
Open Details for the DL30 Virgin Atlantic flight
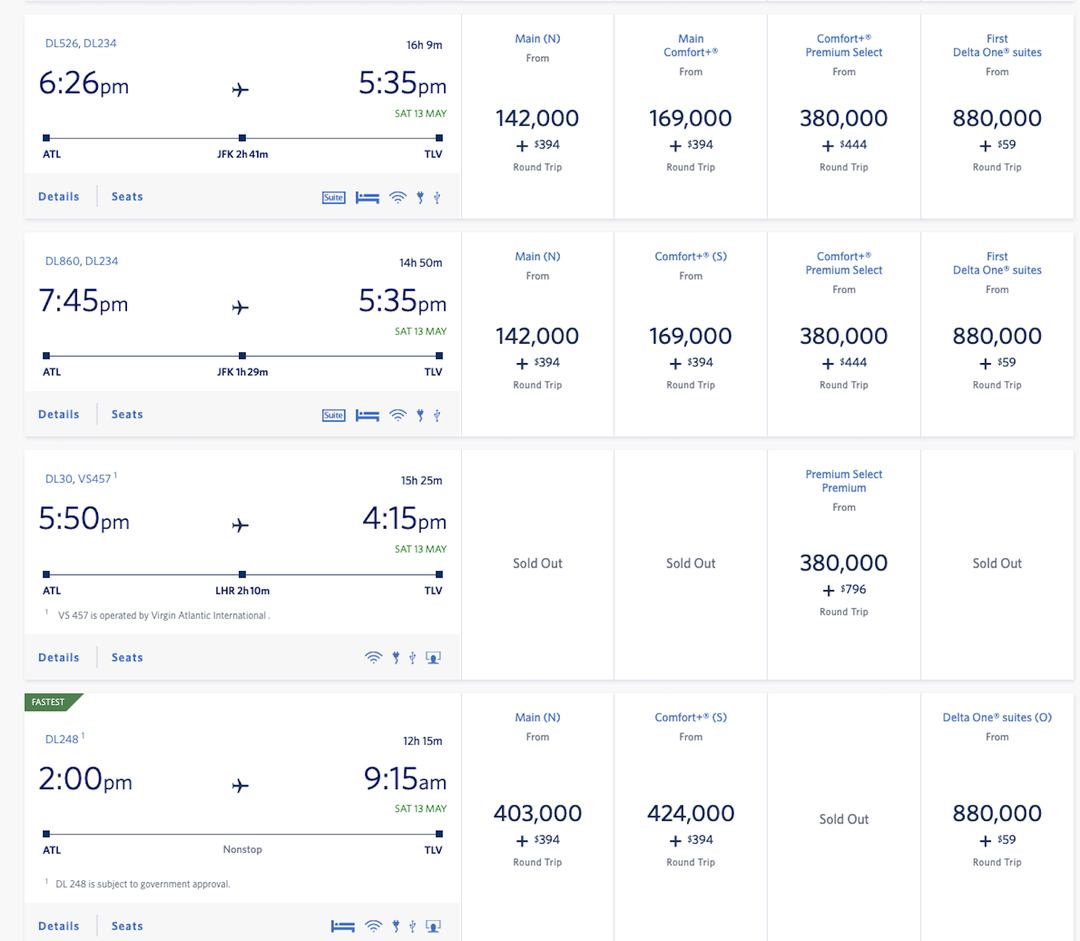pyautogui.click(x=58, y=657)
